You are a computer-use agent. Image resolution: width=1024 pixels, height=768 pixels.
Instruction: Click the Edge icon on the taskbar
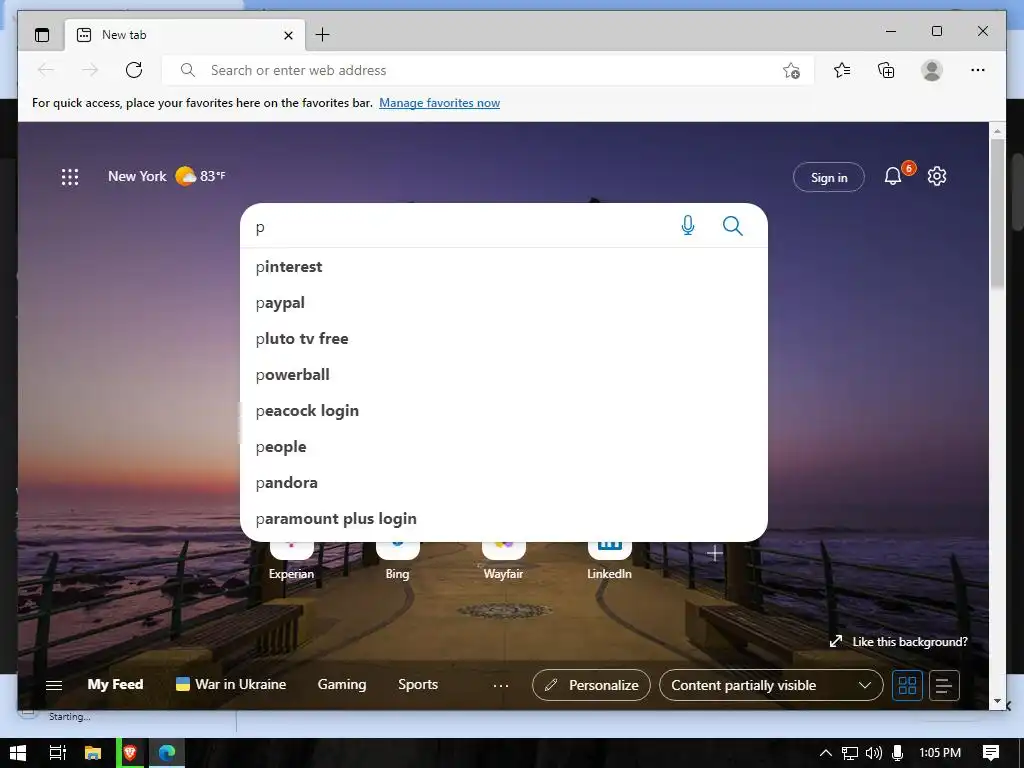[x=167, y=753]
